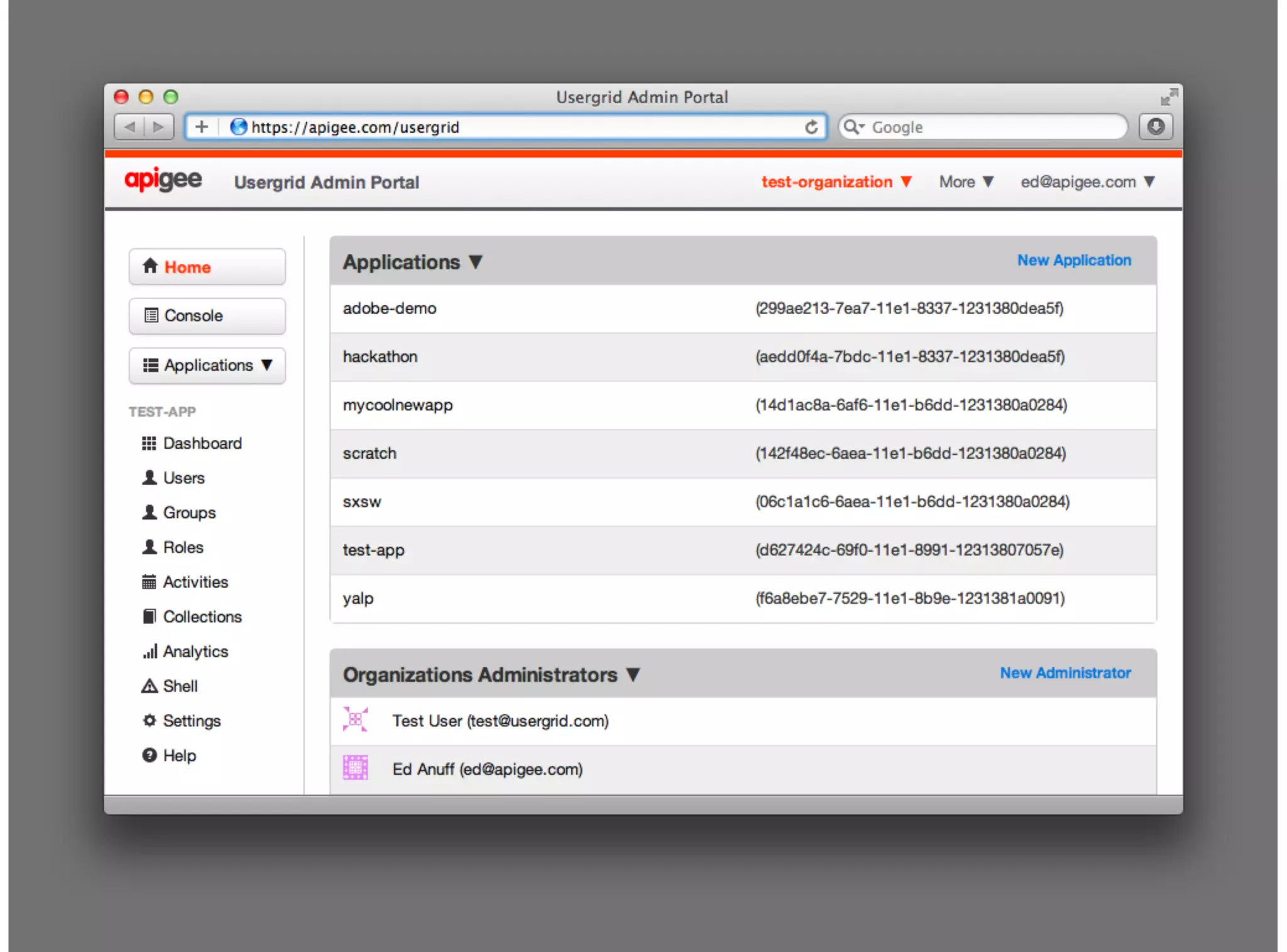Collapse Organizations Administrators section arrow

pyautogui.click(x=633, y=675)
